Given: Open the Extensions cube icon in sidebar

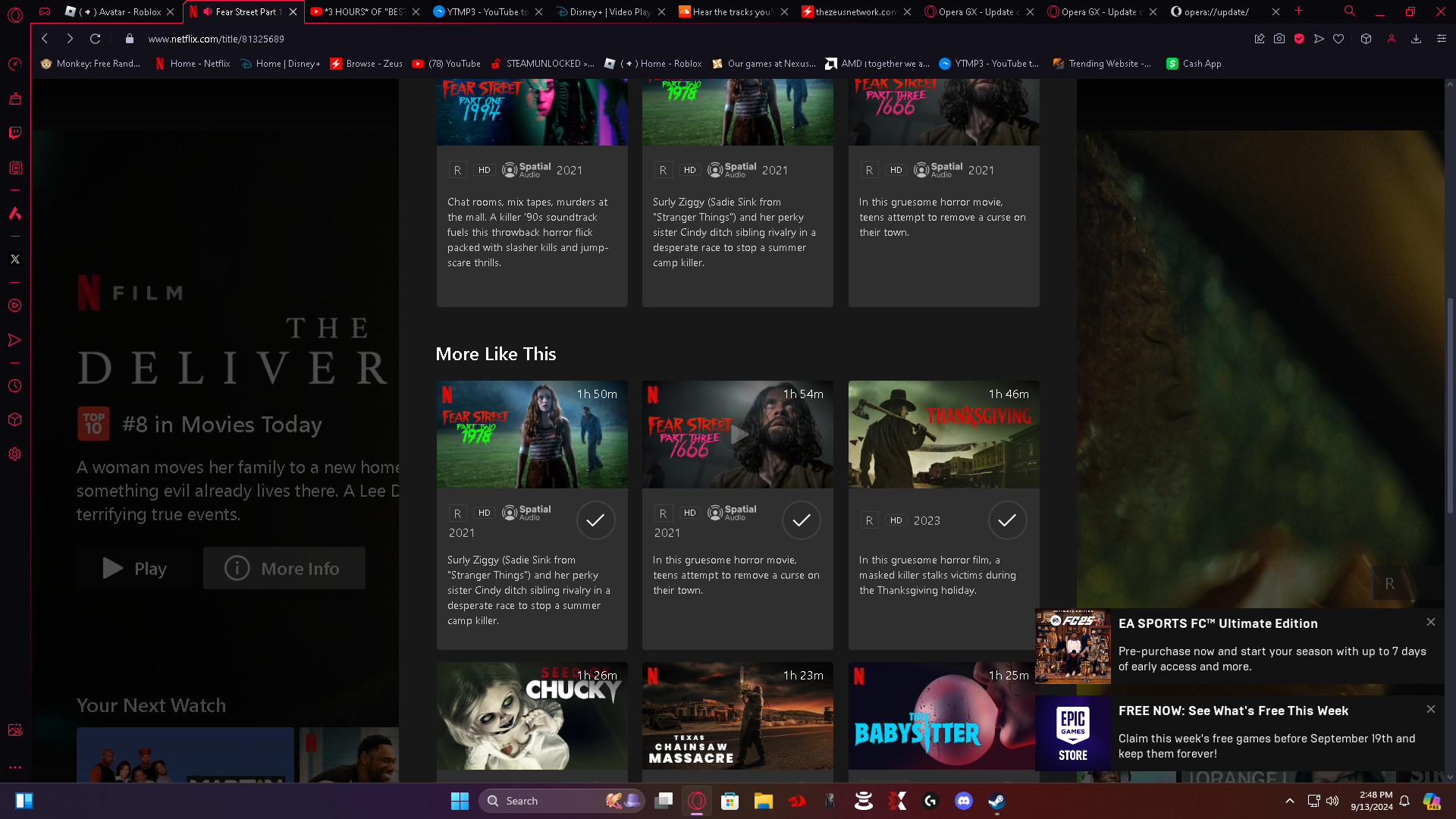Looking at the screenshot, I should [x=14, y=420].
